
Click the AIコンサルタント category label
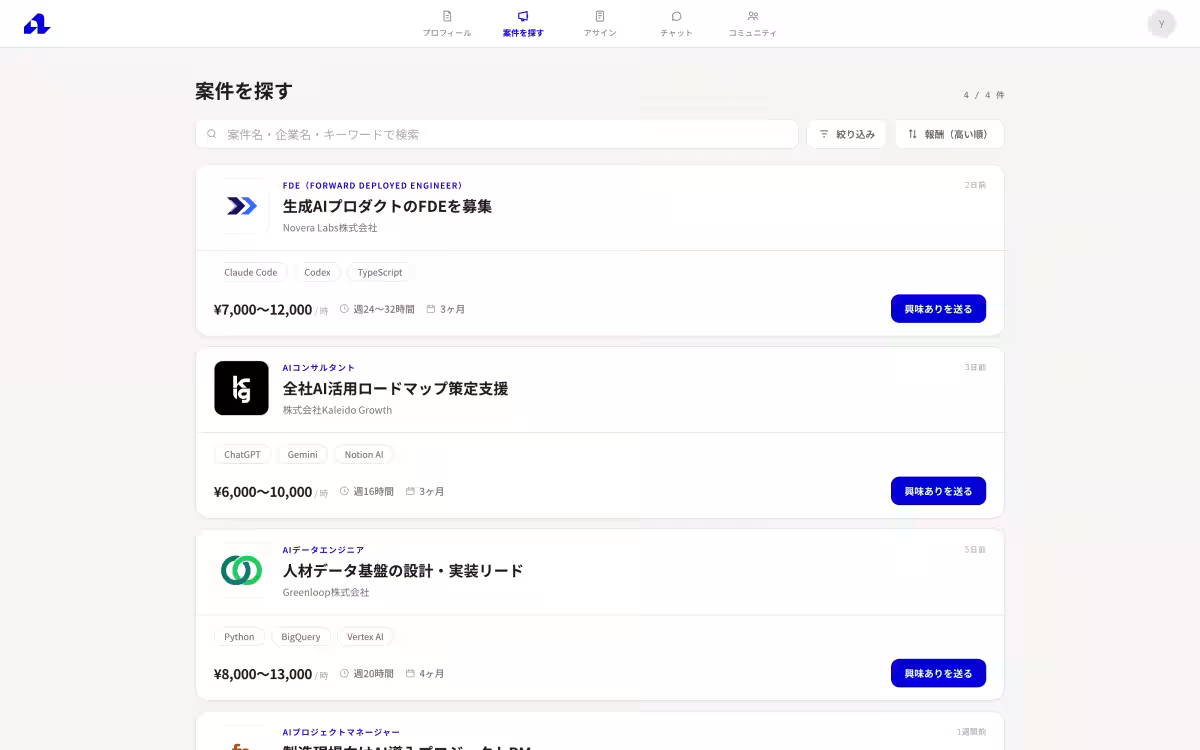point(319,367)
